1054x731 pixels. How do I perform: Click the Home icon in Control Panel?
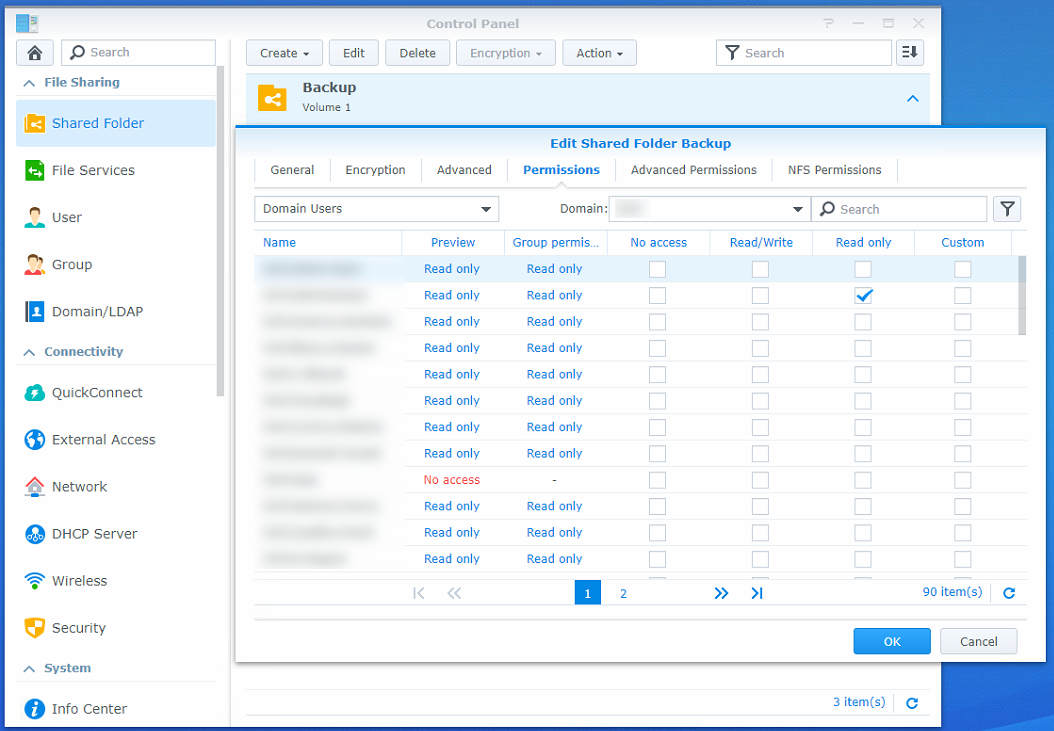tap(35, 53)
